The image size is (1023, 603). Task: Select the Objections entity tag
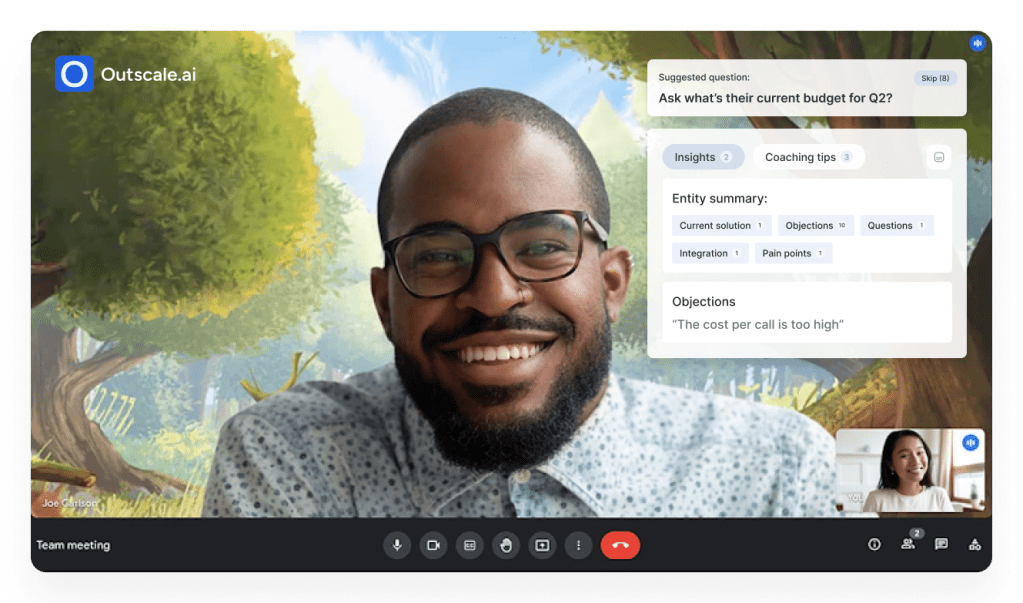coord(815,226)
